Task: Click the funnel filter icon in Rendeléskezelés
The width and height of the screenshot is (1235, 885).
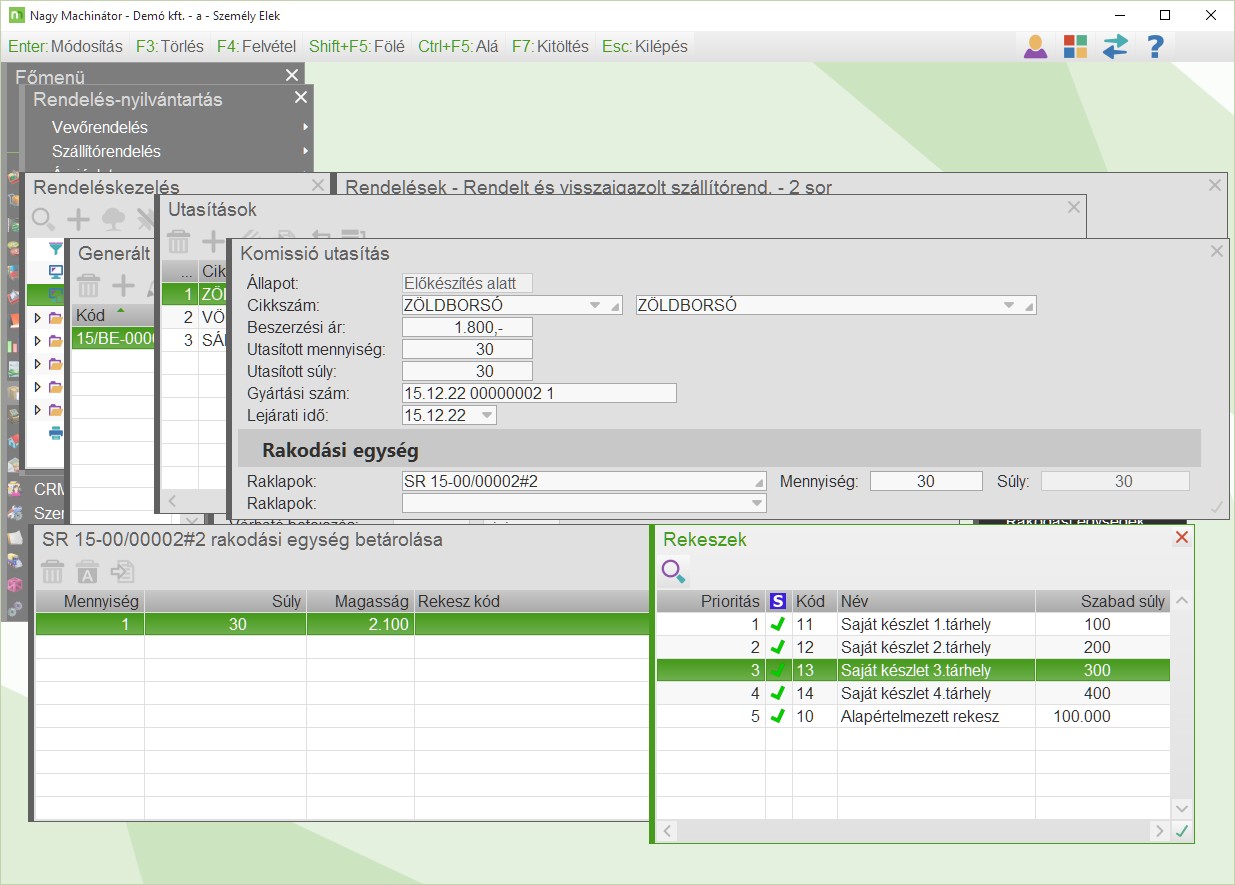Action: click(56, 249)
